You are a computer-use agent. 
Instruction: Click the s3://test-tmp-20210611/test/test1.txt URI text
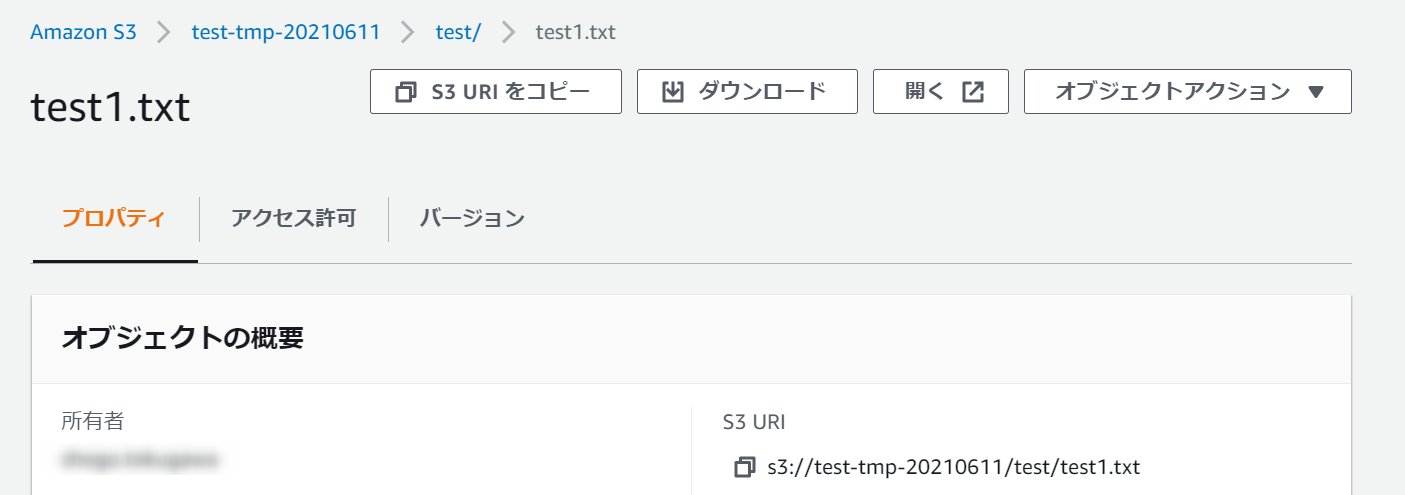[x=953, y=467]
